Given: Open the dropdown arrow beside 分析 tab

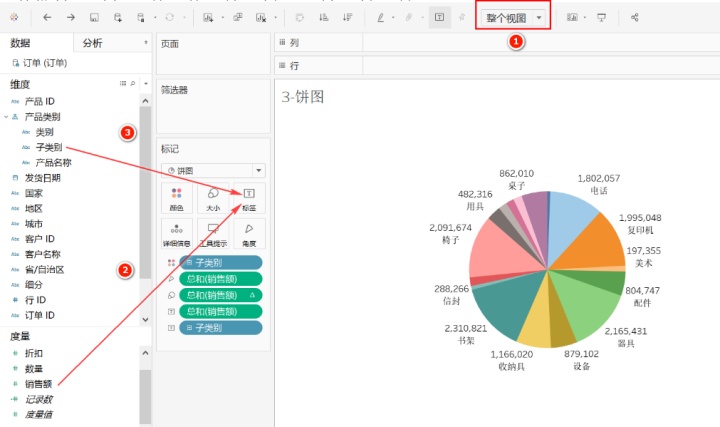Looking at the screenshot, I should click(146, 43).
